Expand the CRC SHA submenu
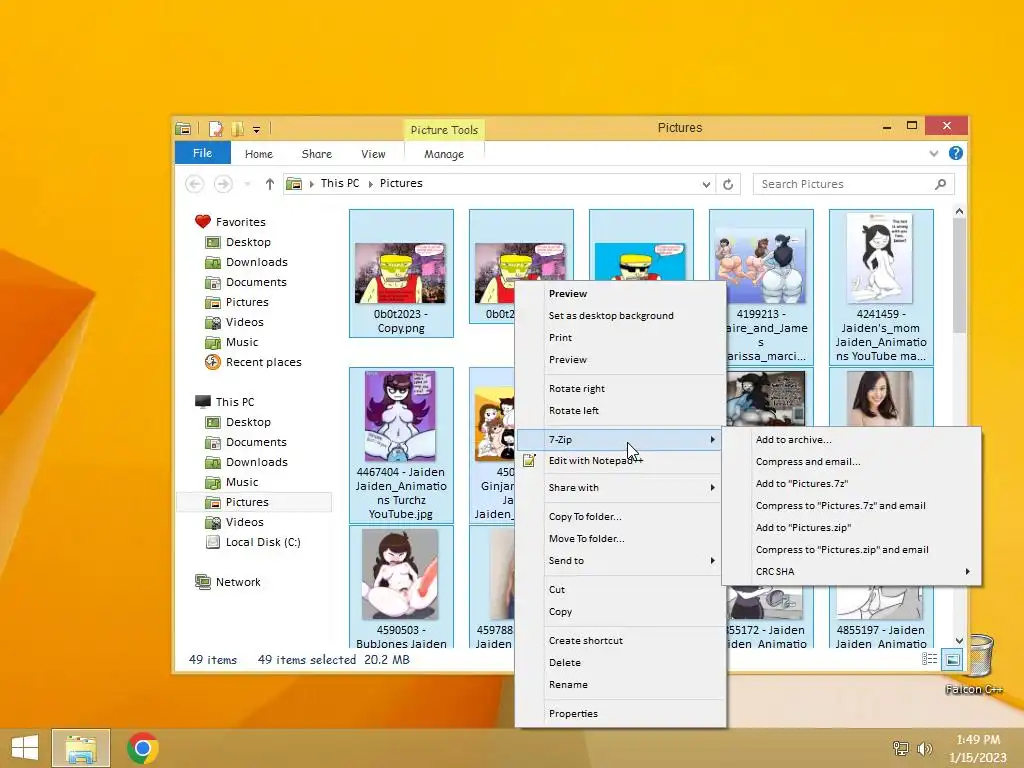Image resolution: width=1024 pixels, height=768 pixels. tap(852, 571)
